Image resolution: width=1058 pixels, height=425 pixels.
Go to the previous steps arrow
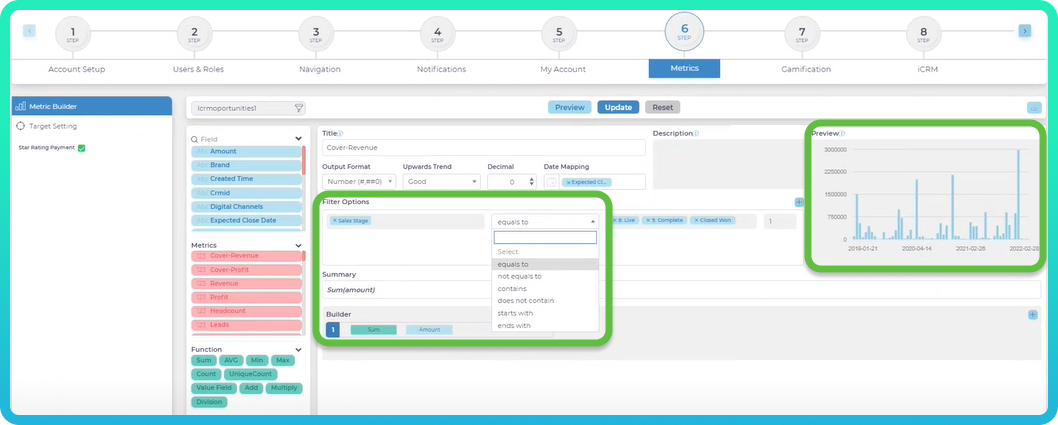click(30, 30)
